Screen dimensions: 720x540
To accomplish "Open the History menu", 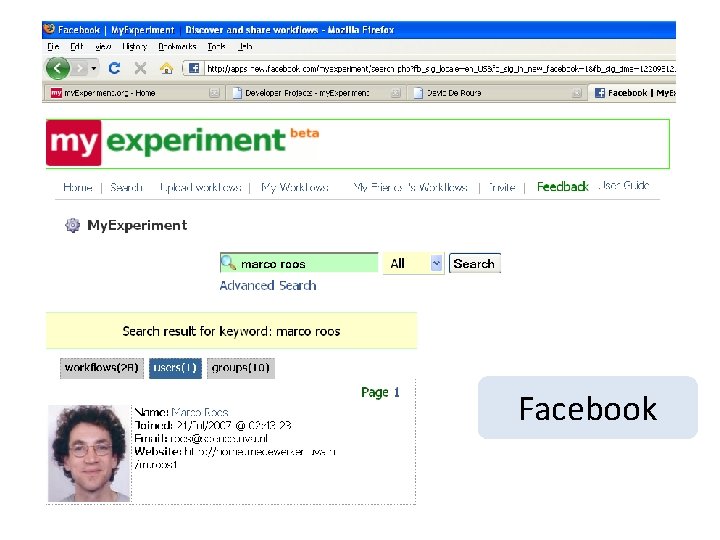I will tap(135, 46).
